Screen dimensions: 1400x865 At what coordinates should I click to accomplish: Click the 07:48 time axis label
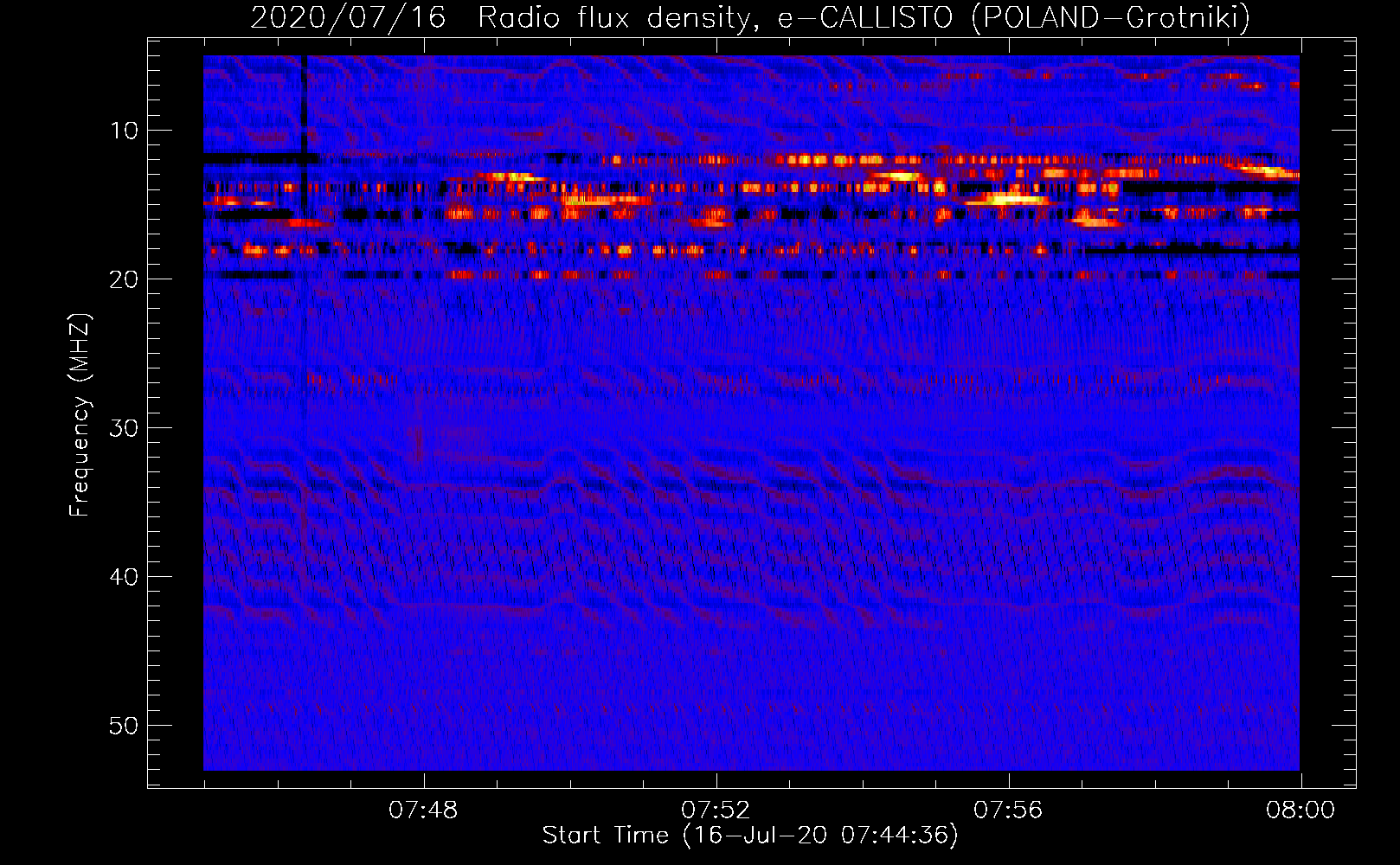coord(423,811)
